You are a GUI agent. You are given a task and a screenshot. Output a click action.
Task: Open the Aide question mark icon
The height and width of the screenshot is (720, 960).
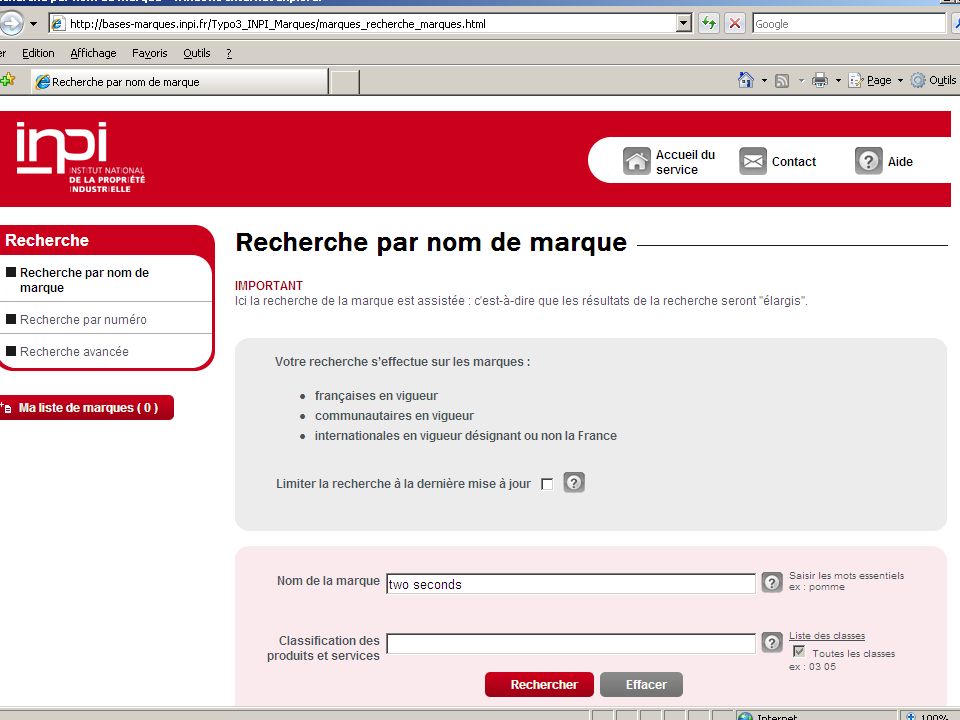click(868, 162)
